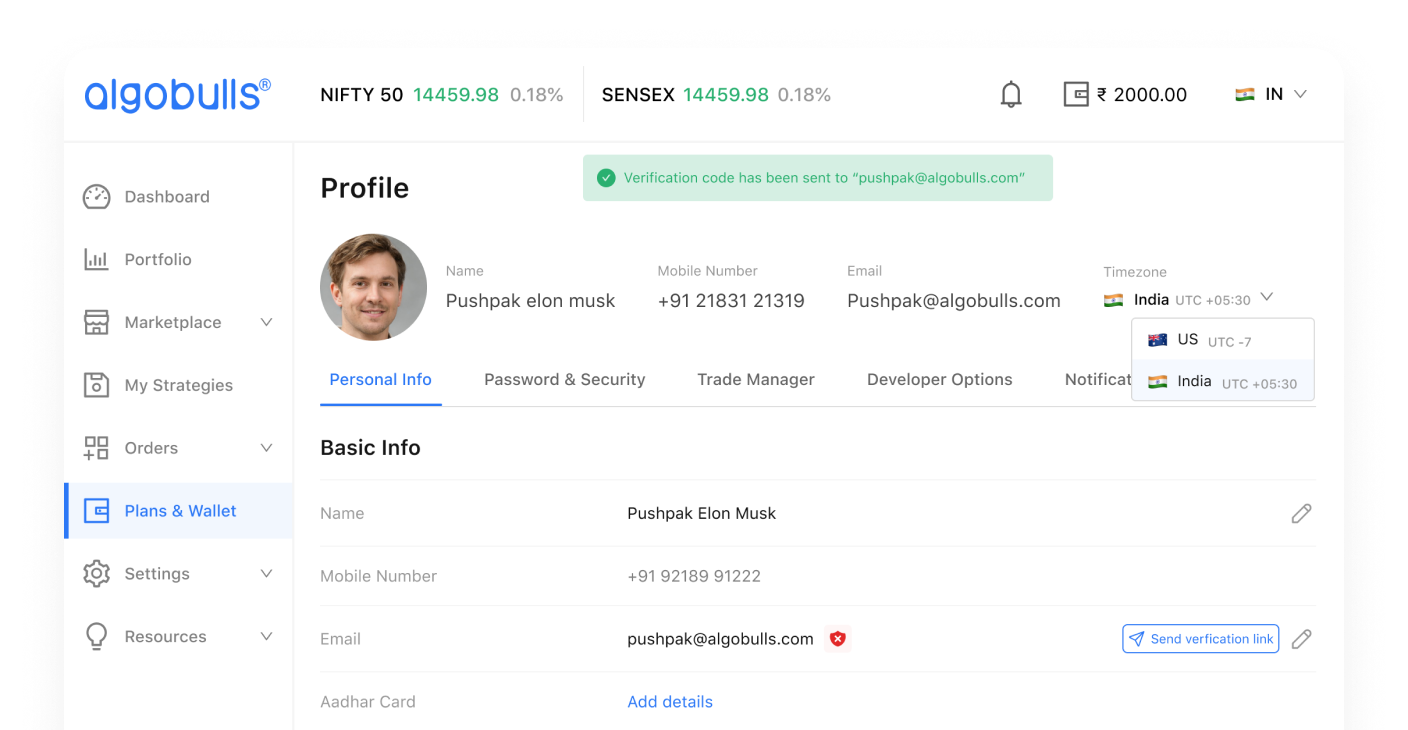Click the Dashboard gauge icon

point(96,197)
